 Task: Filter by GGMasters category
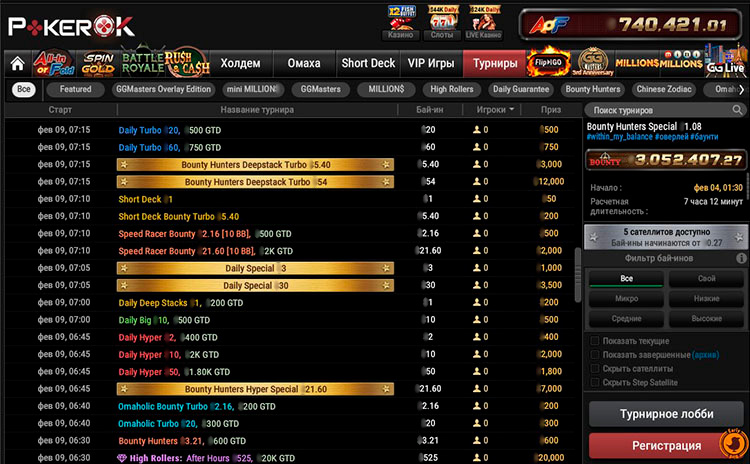pos(320,89)
